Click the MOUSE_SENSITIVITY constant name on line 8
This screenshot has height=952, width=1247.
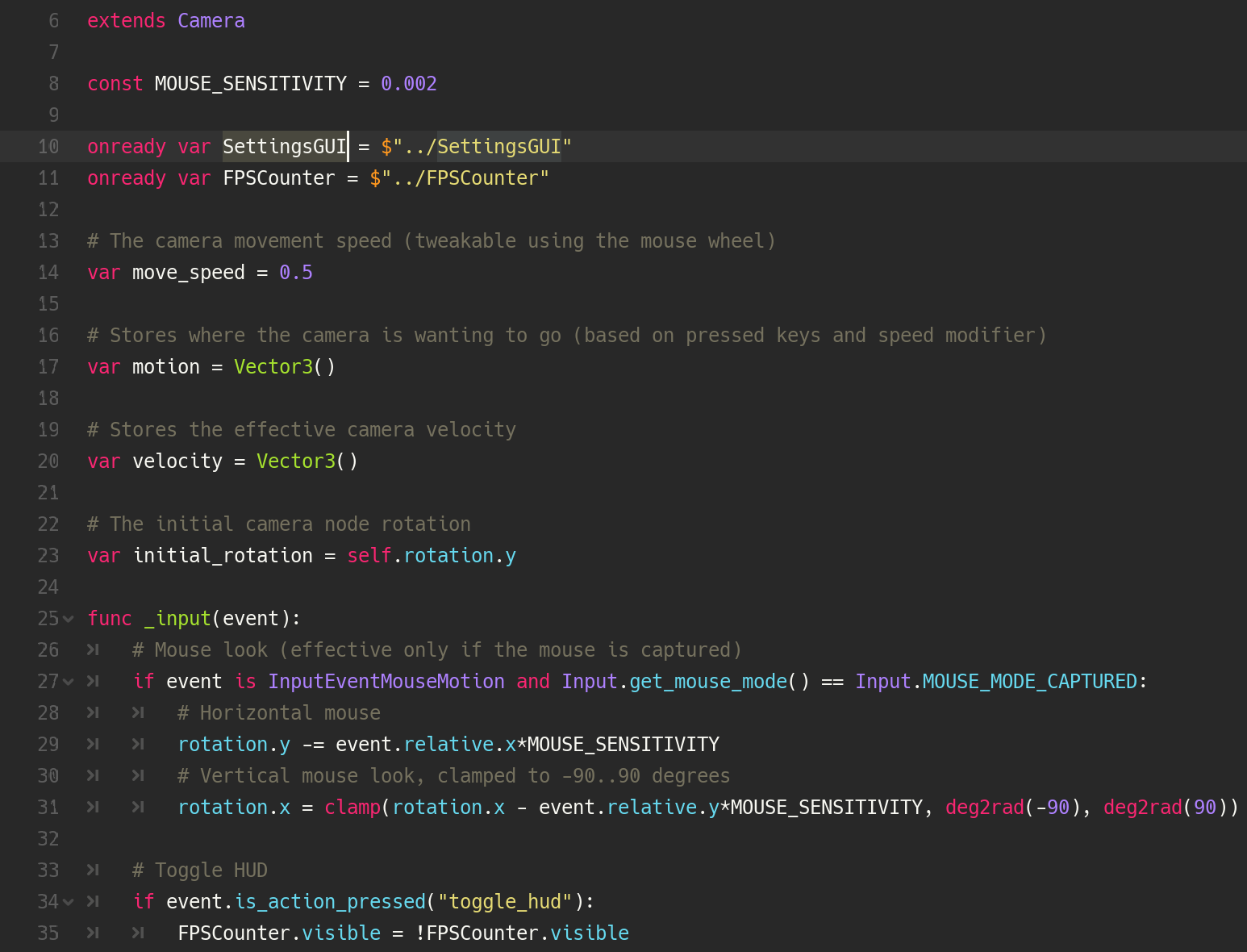(x=251, y=84)
